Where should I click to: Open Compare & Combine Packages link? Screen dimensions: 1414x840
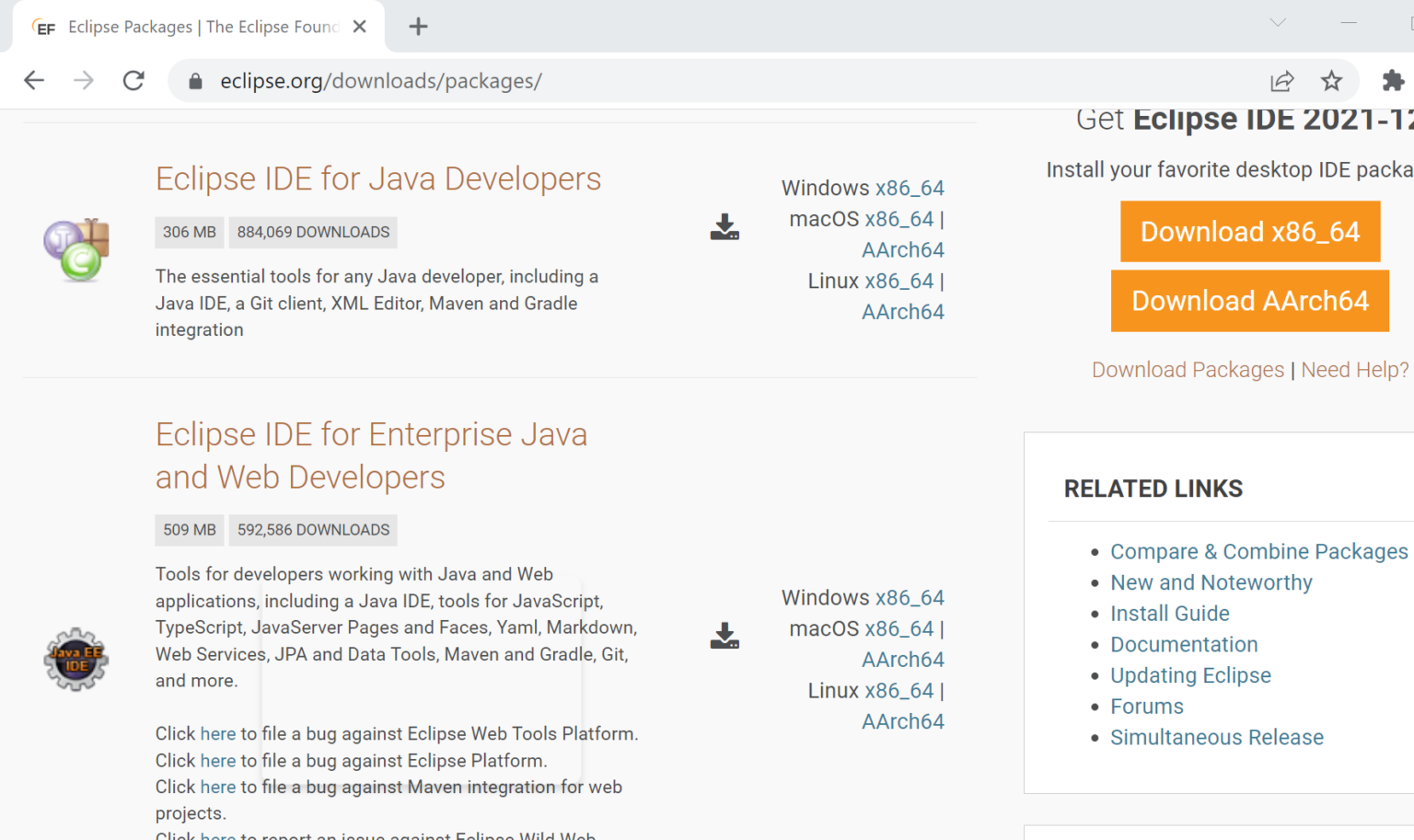(x=1259, y=551)
